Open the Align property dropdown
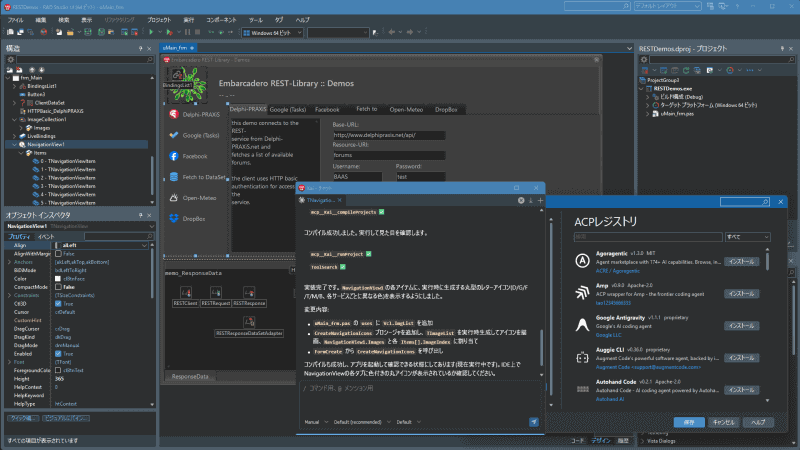The width and height of the screenshot is (800, 450). click(x=144, y=245)
